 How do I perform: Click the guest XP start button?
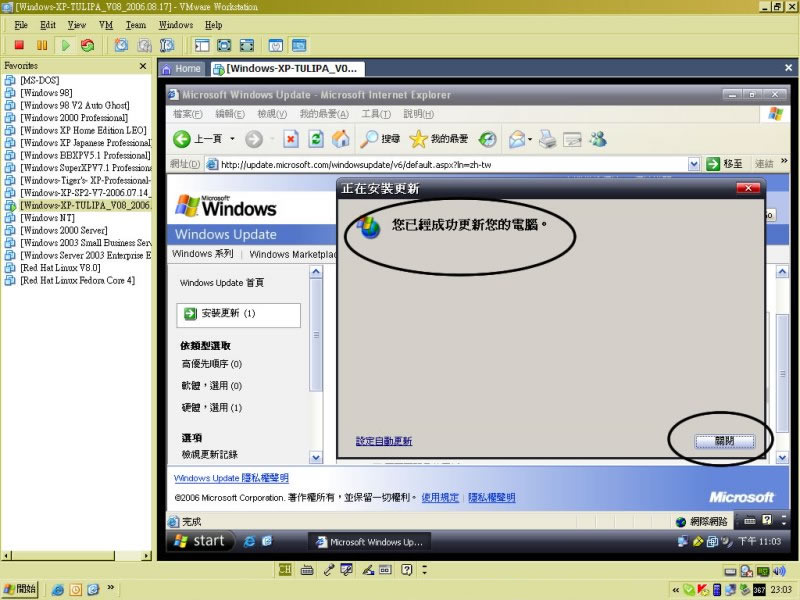pyautogui.click(x=201, y=541)
